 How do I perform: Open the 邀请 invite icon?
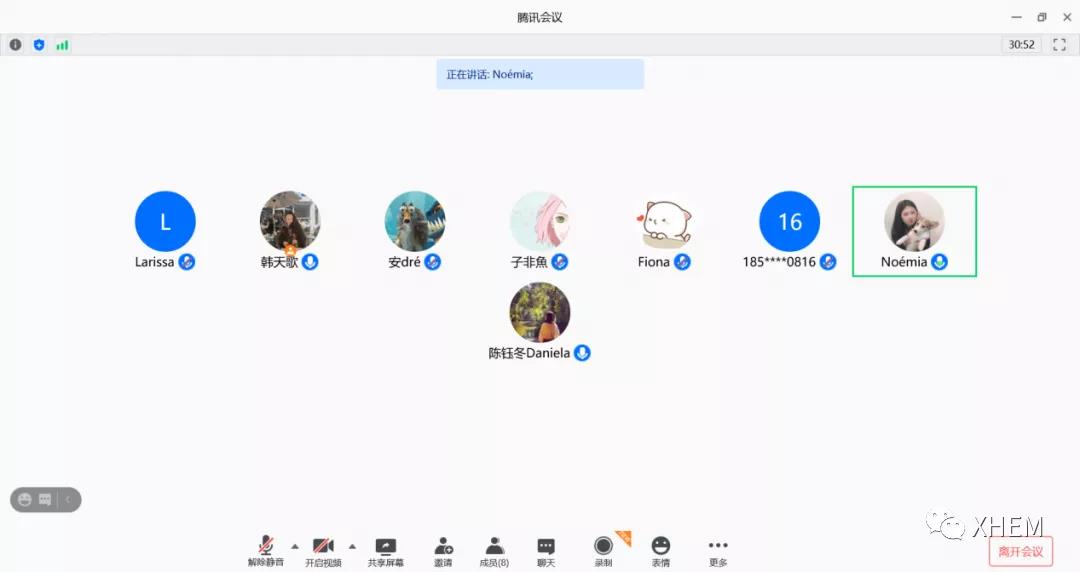[x=443, y=549]
